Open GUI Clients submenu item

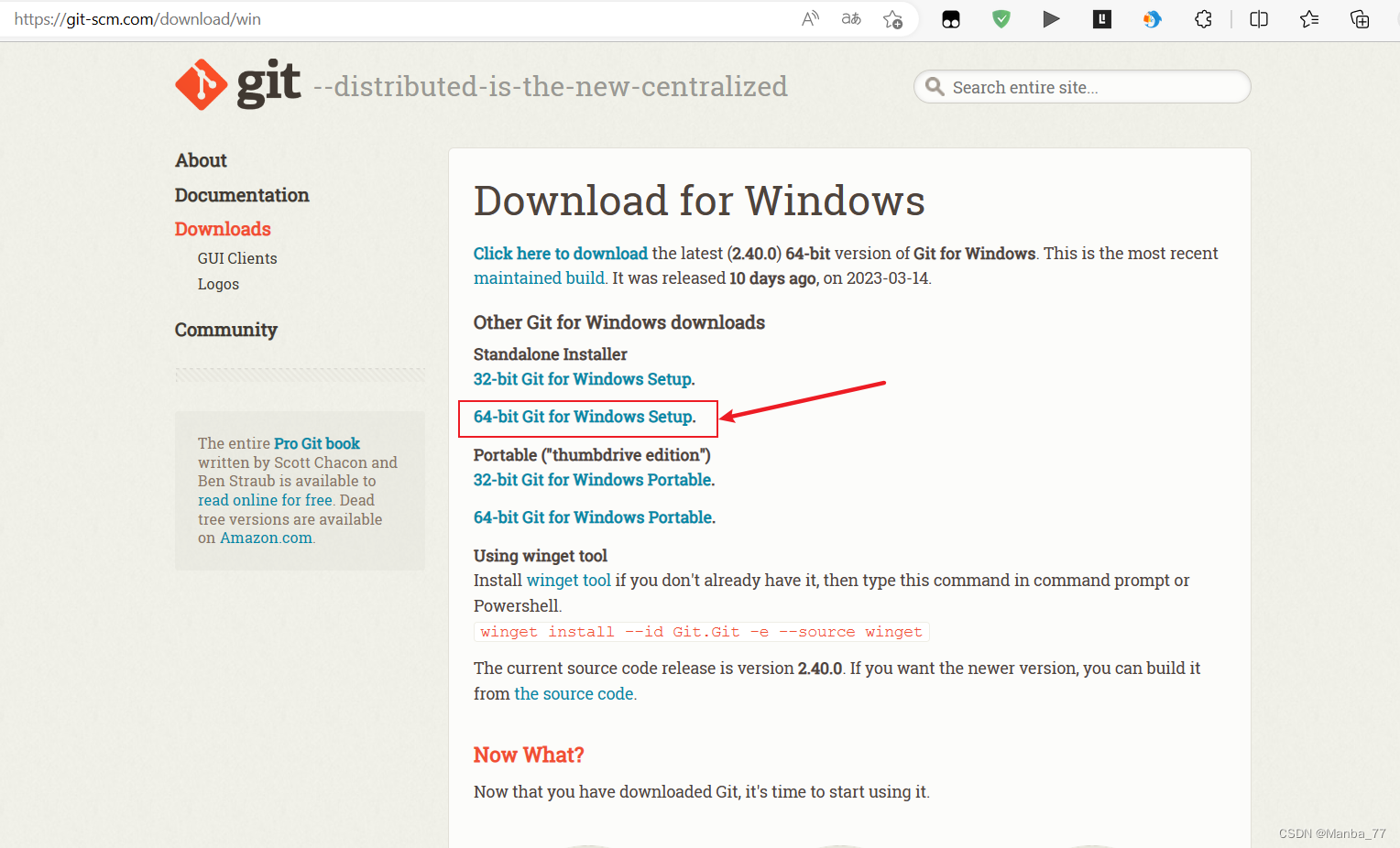[237, 258]
